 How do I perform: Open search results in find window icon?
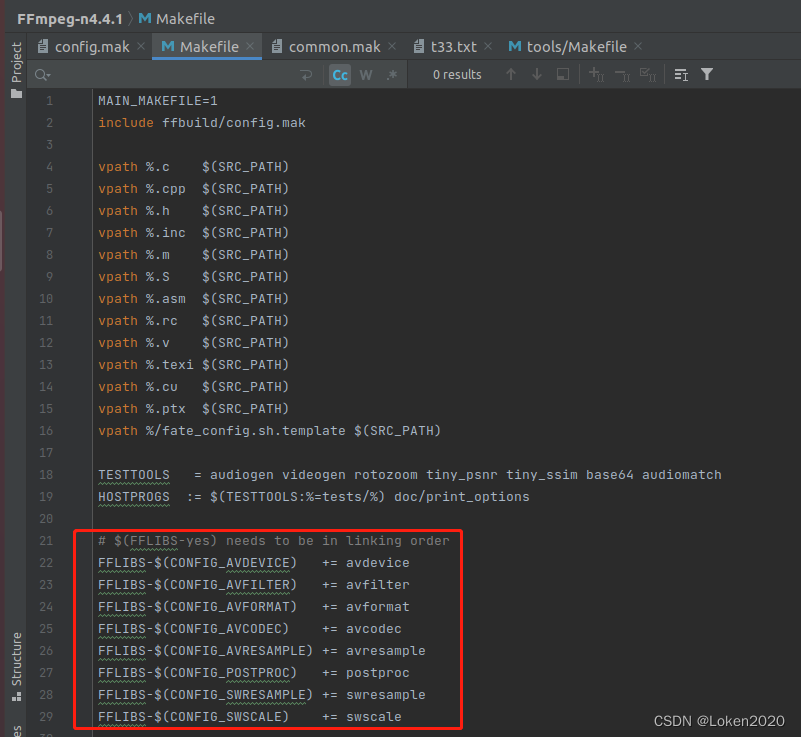pyautogui.click(x=563, y=75)
